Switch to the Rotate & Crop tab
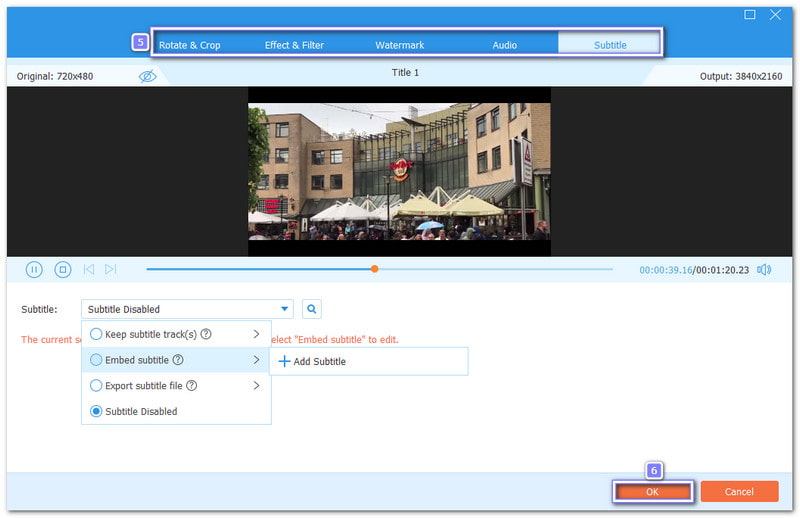 (x=190, y=45)
